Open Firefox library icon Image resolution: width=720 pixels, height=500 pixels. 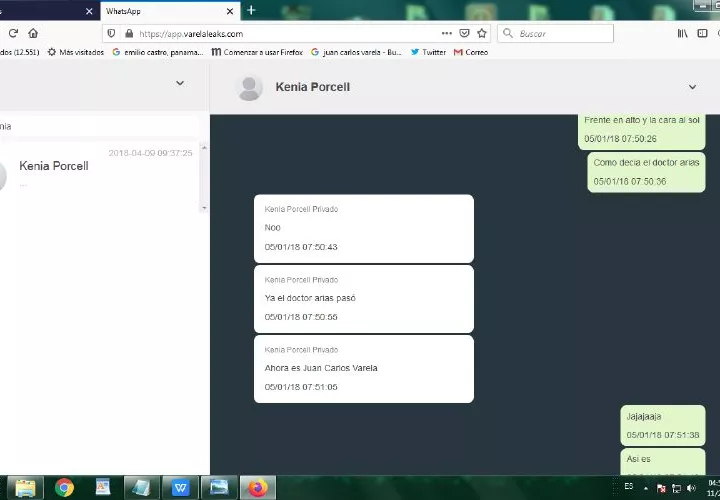[x=682, y=33]
